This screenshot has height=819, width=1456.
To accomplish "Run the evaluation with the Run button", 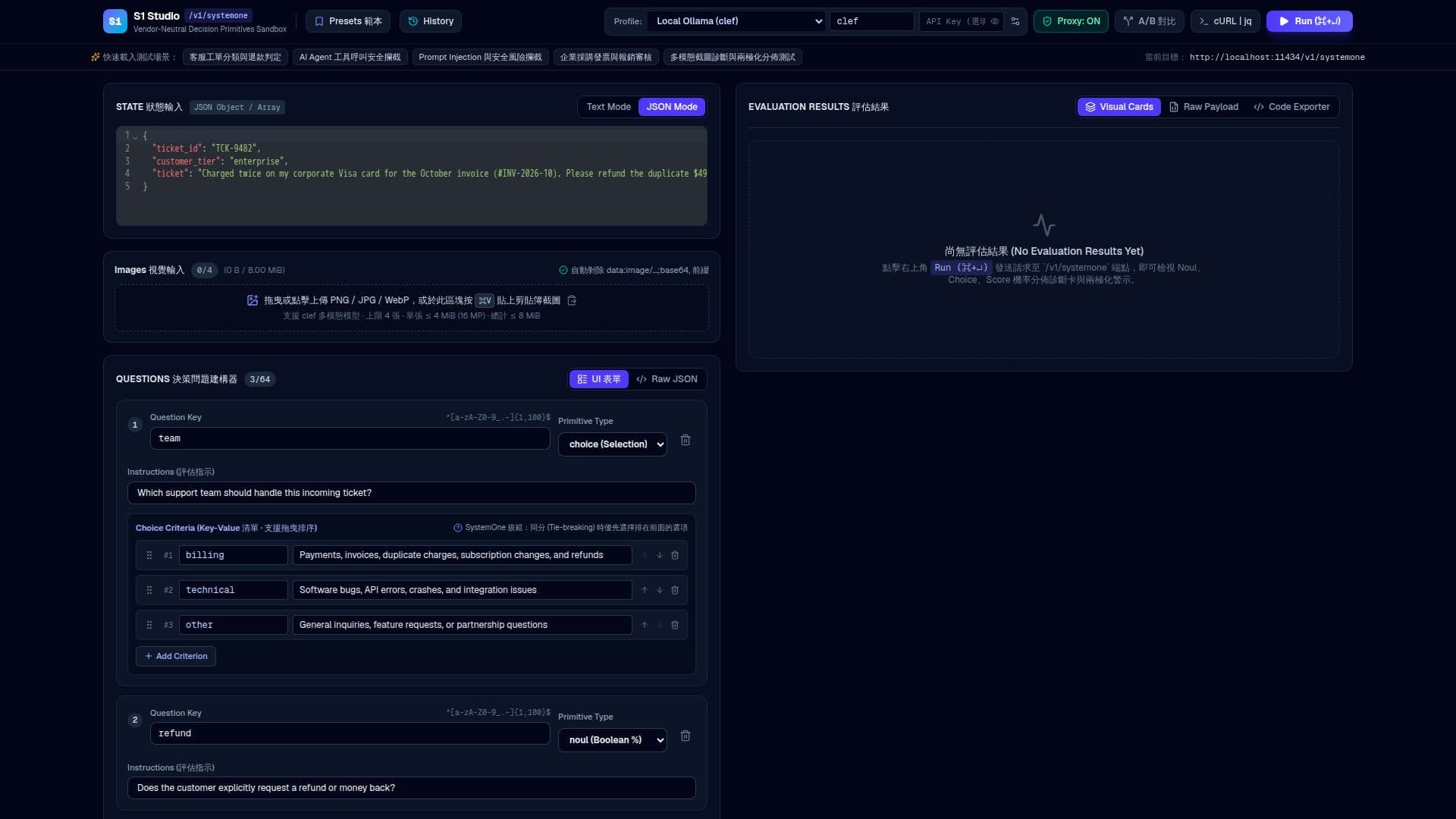I will 1310,21.
